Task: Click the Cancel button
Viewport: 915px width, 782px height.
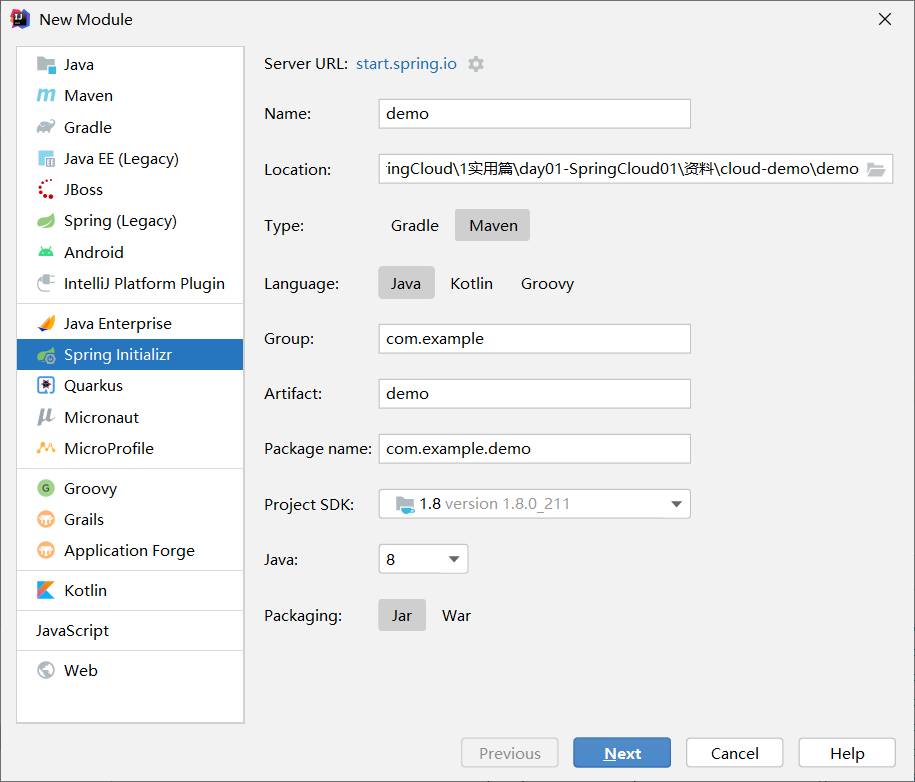Action: tap(735, 753)
